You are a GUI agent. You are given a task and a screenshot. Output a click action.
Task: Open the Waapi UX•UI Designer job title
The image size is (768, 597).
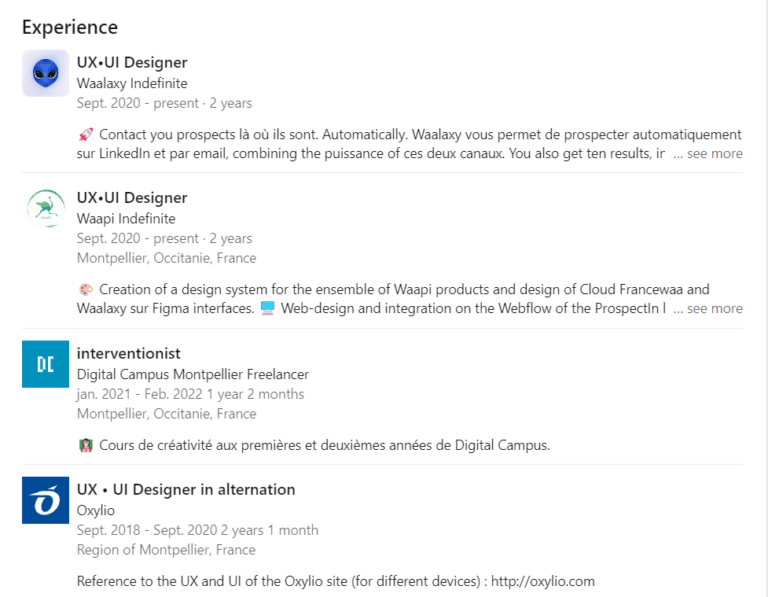tap(132, 198)
